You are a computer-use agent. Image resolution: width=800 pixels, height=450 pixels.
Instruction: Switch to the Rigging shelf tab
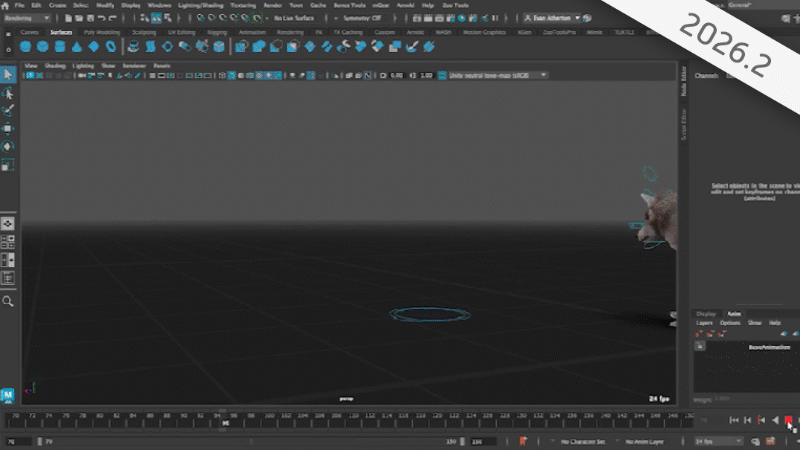point(217,32)
